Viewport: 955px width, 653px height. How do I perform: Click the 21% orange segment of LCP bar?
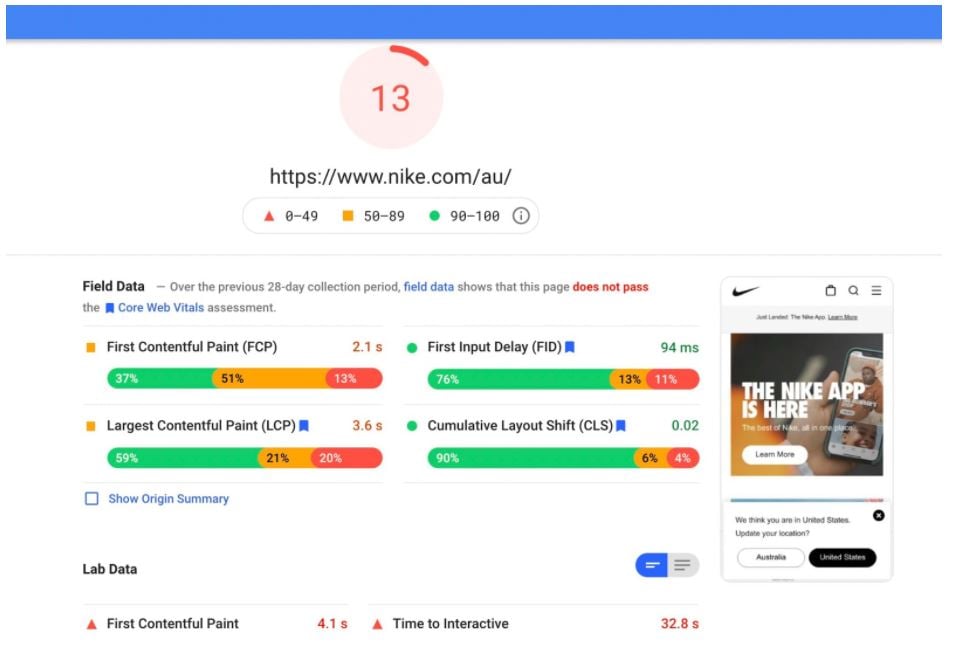[284, 457]
